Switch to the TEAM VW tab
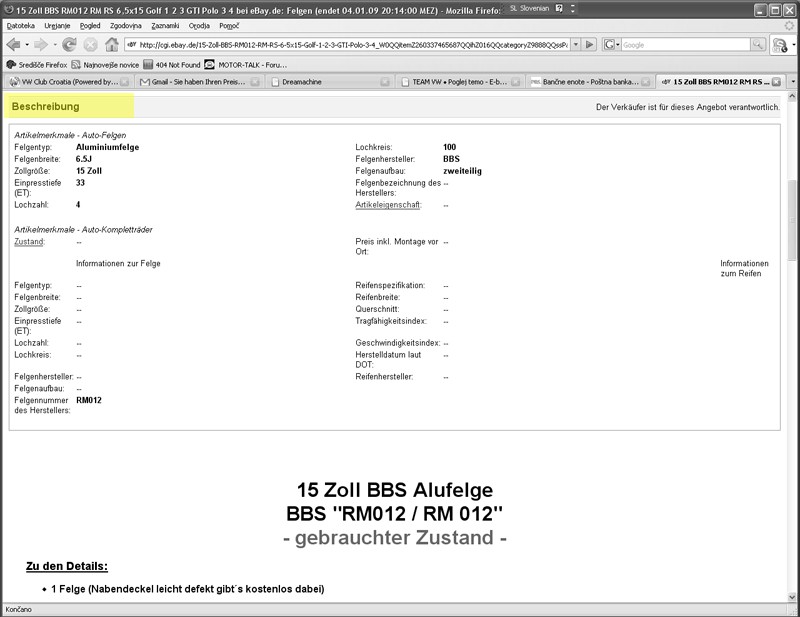Screen dimensions: 800x617 (x=460, y=82)
